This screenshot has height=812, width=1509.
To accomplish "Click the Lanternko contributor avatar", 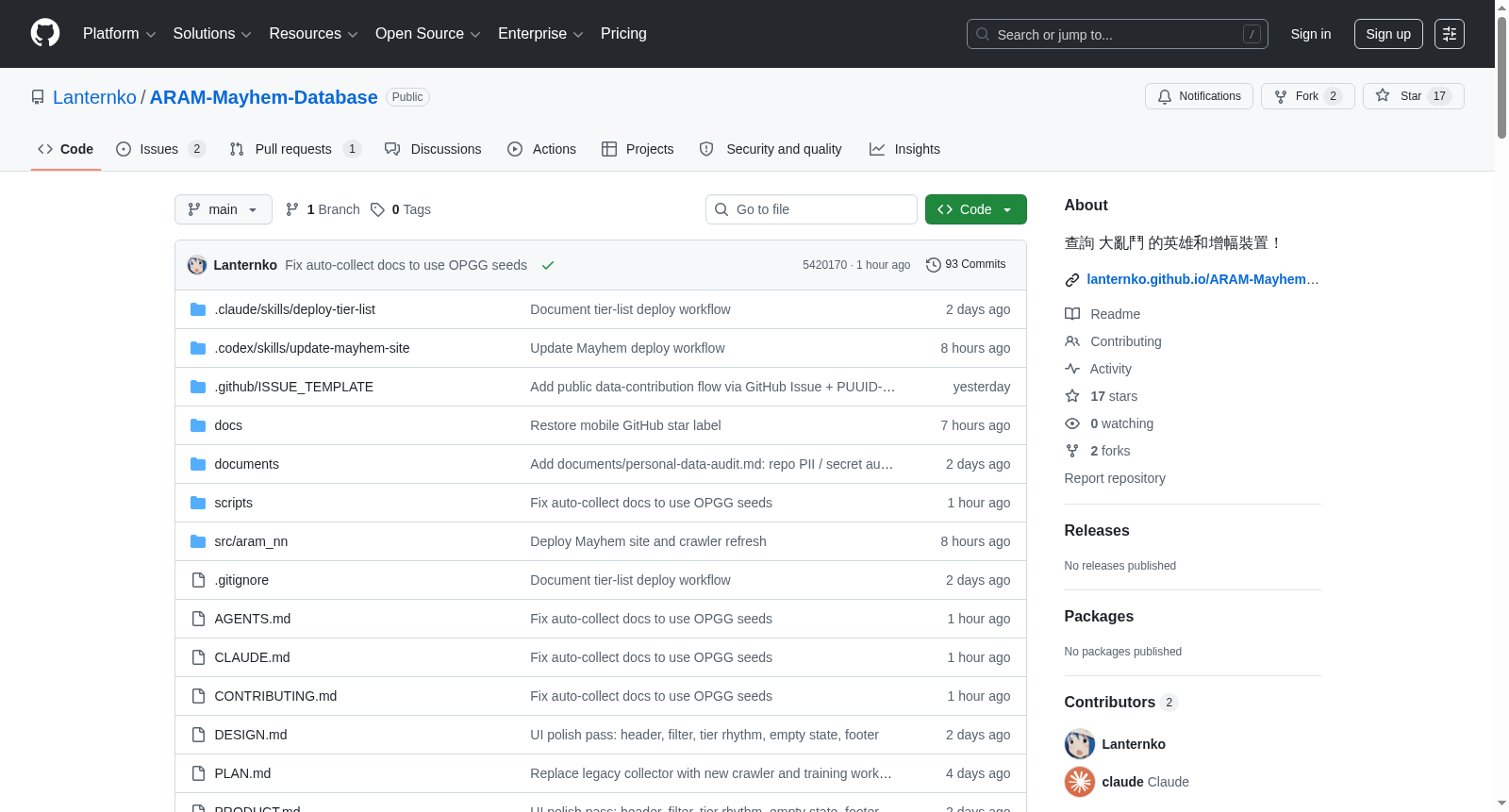I will (x=1080, y=744).
